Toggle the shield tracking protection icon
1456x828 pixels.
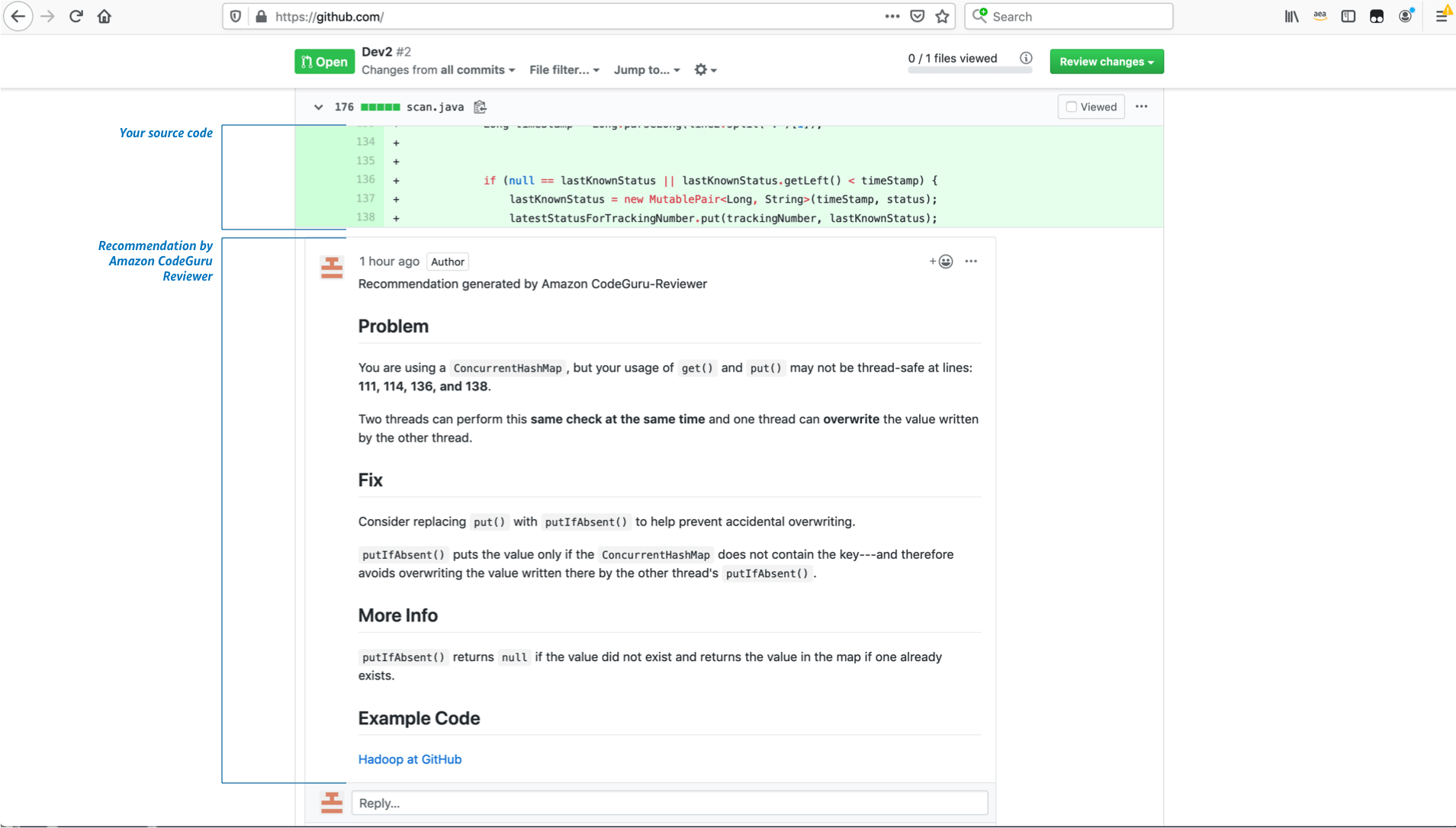[x=236, y=16]
